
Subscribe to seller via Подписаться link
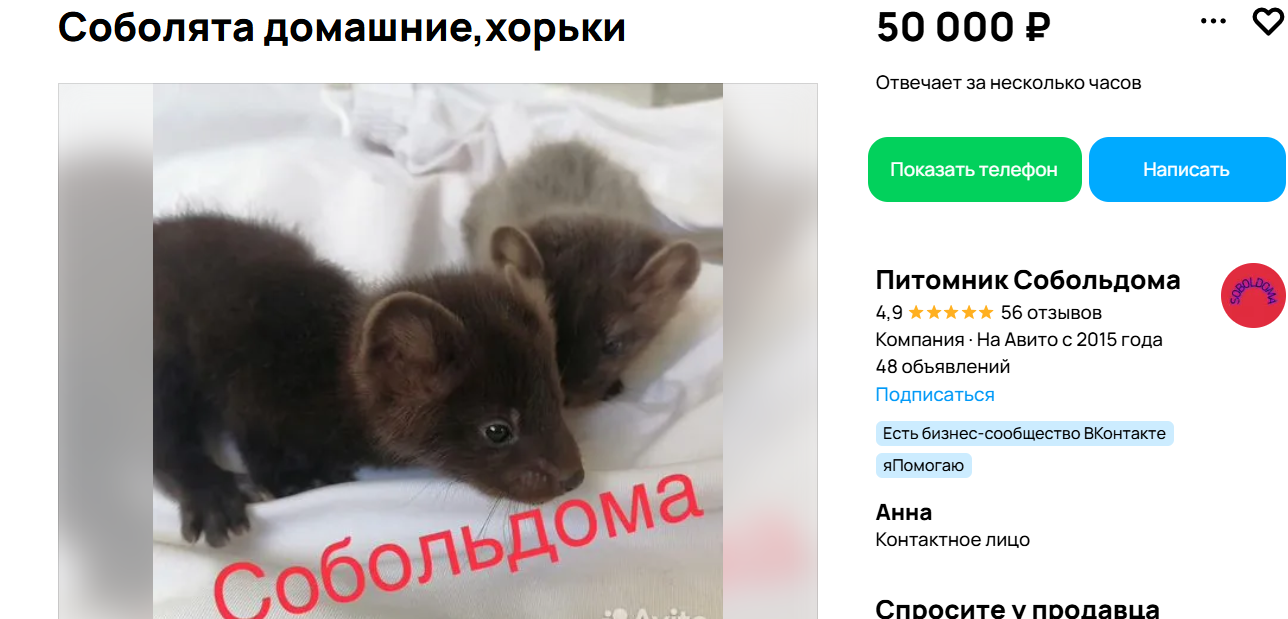[935, 394]
